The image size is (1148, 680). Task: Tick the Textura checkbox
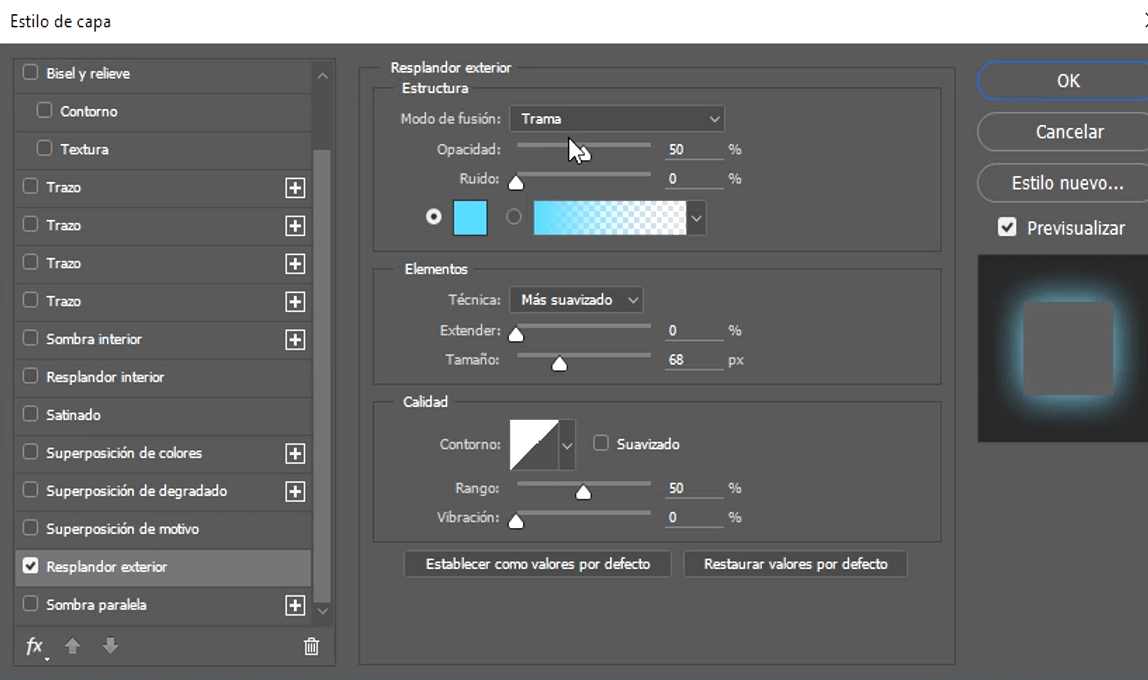point(45,149)
